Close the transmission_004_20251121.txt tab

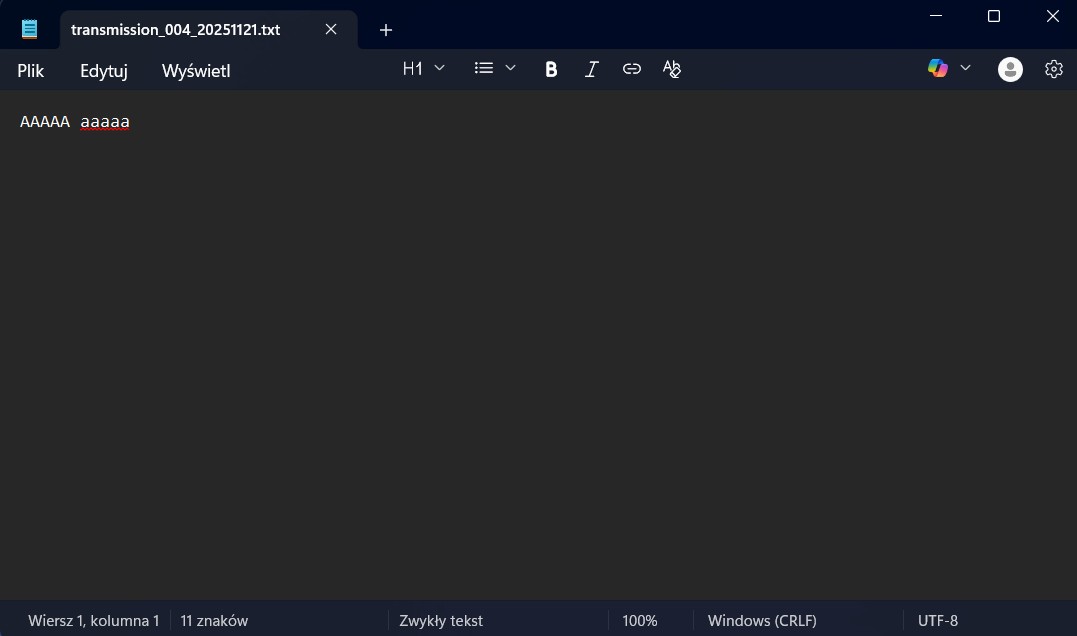(331, 29)
